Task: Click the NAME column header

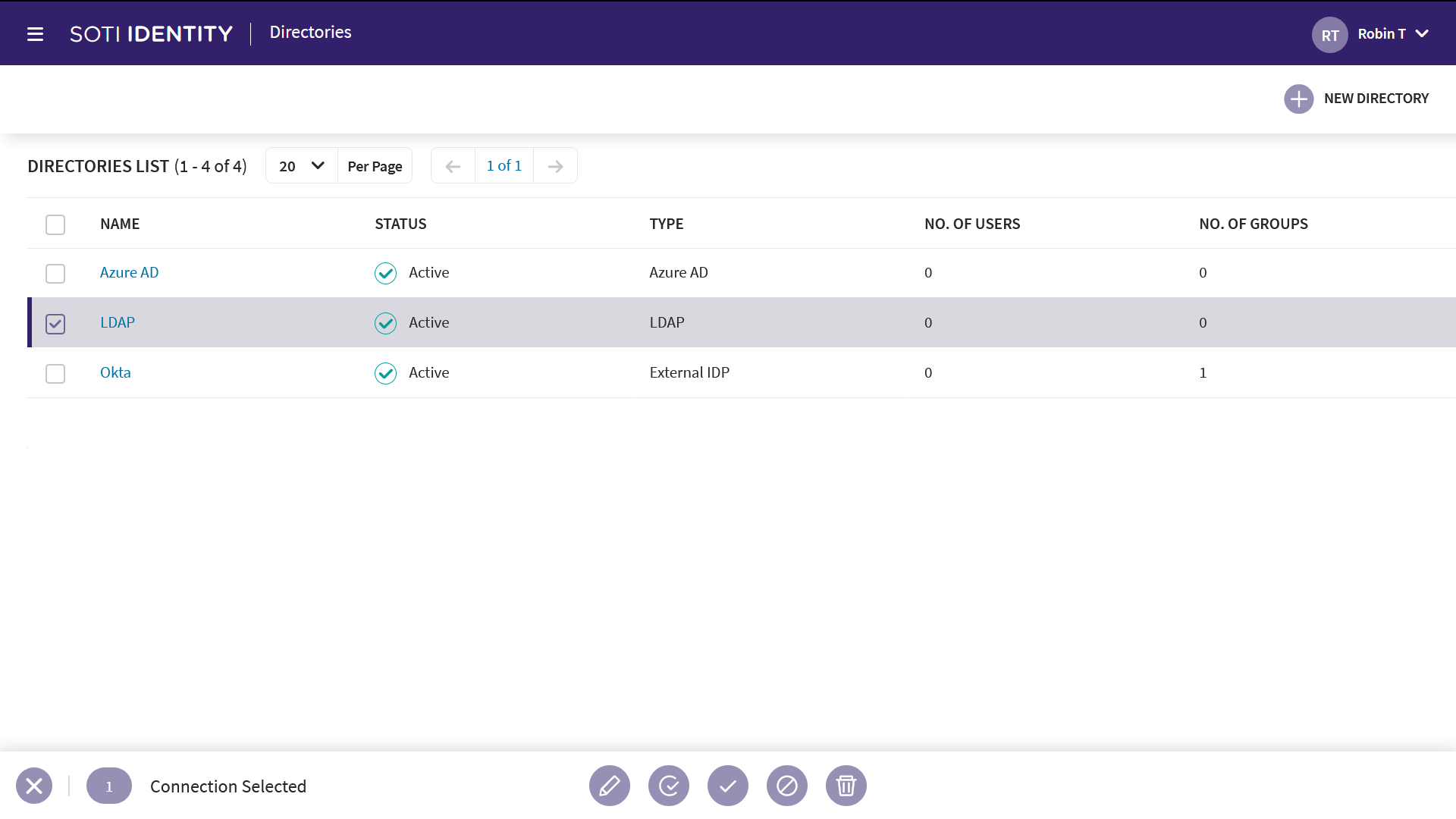Action: [120, 224]
